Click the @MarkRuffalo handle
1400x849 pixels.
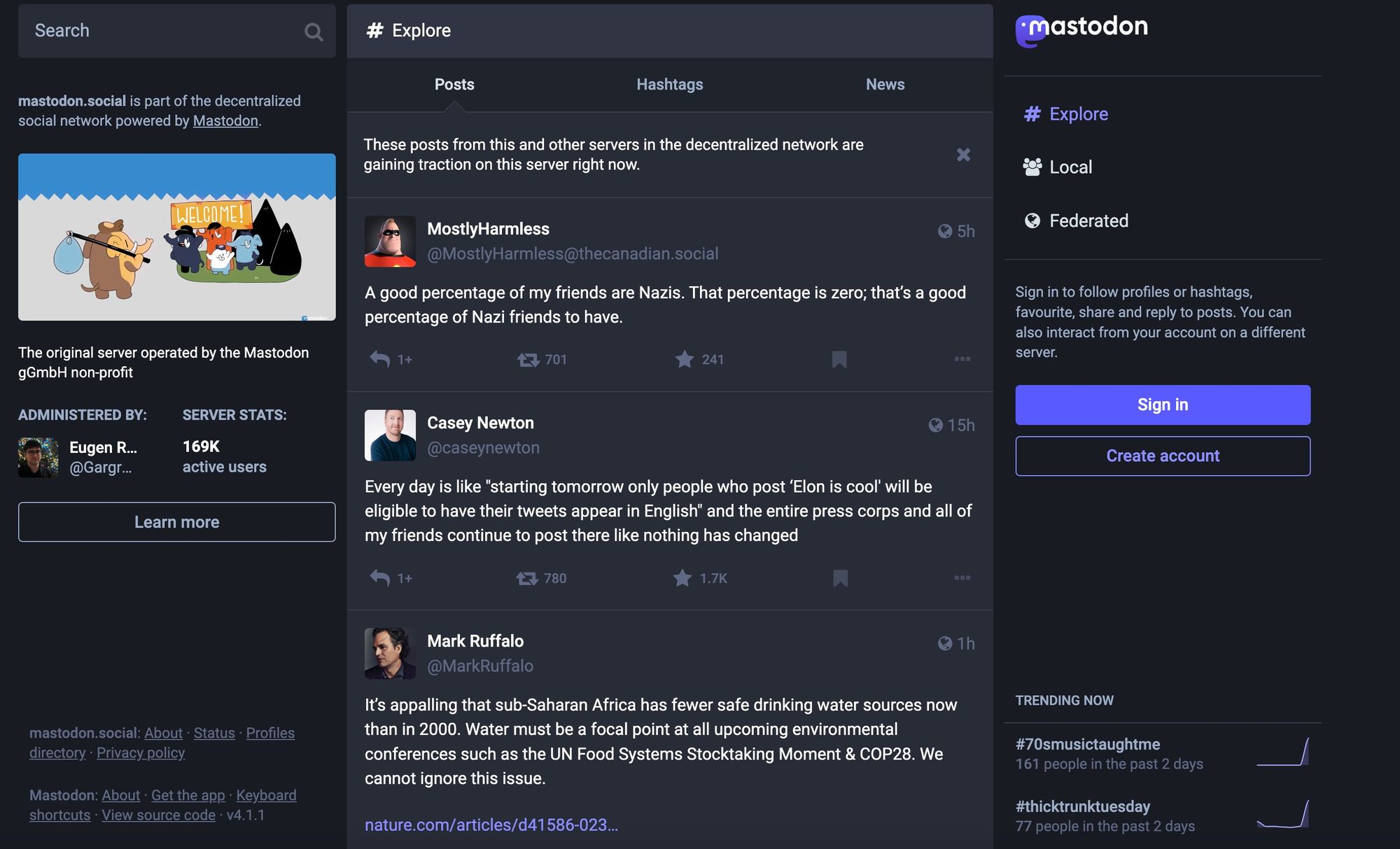pos(480,666)
